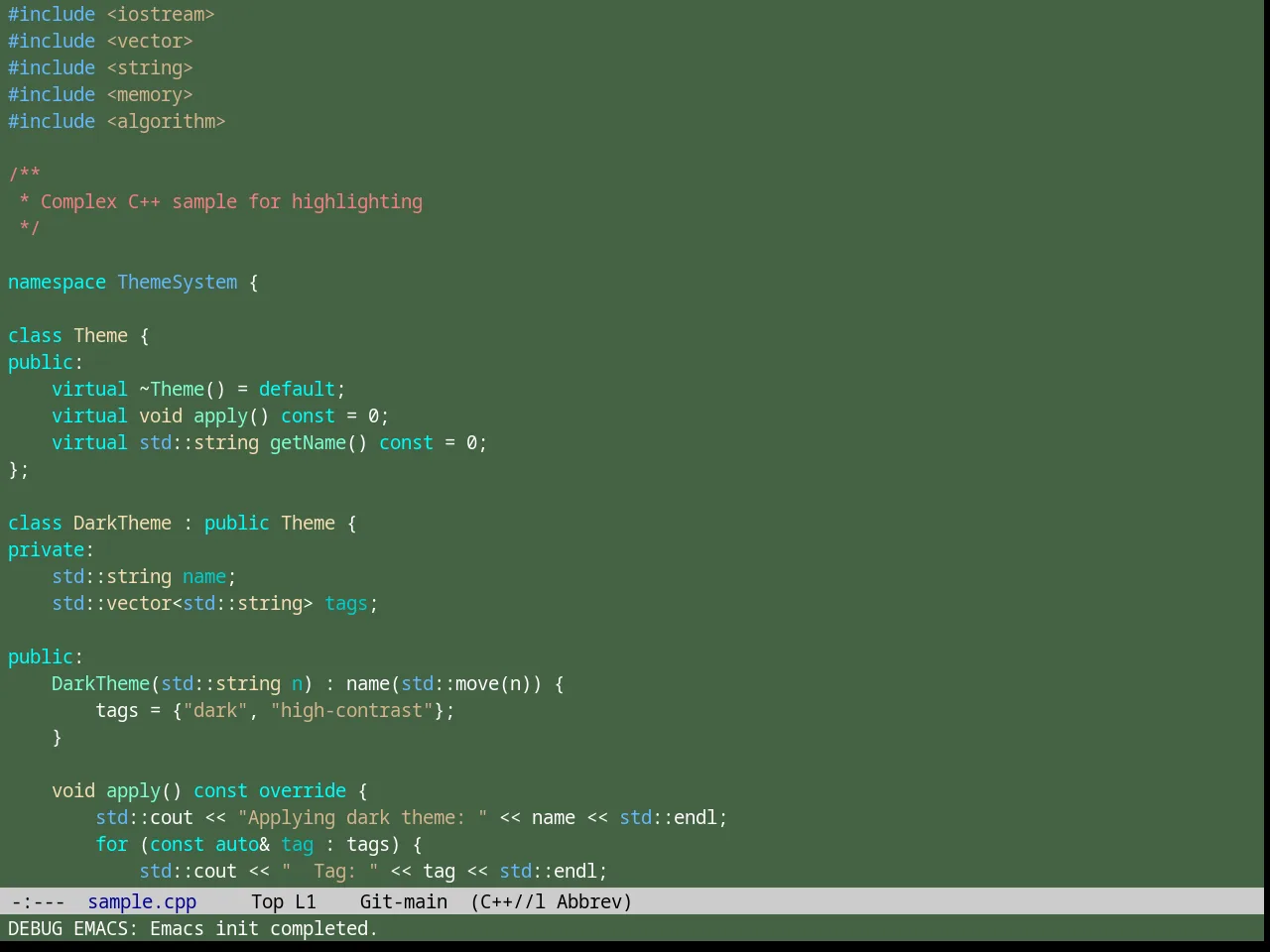This screenshot has height=952, width=1270.
Task: Click 'DarkTheme(' constructor definition
Action: (106, 683)
